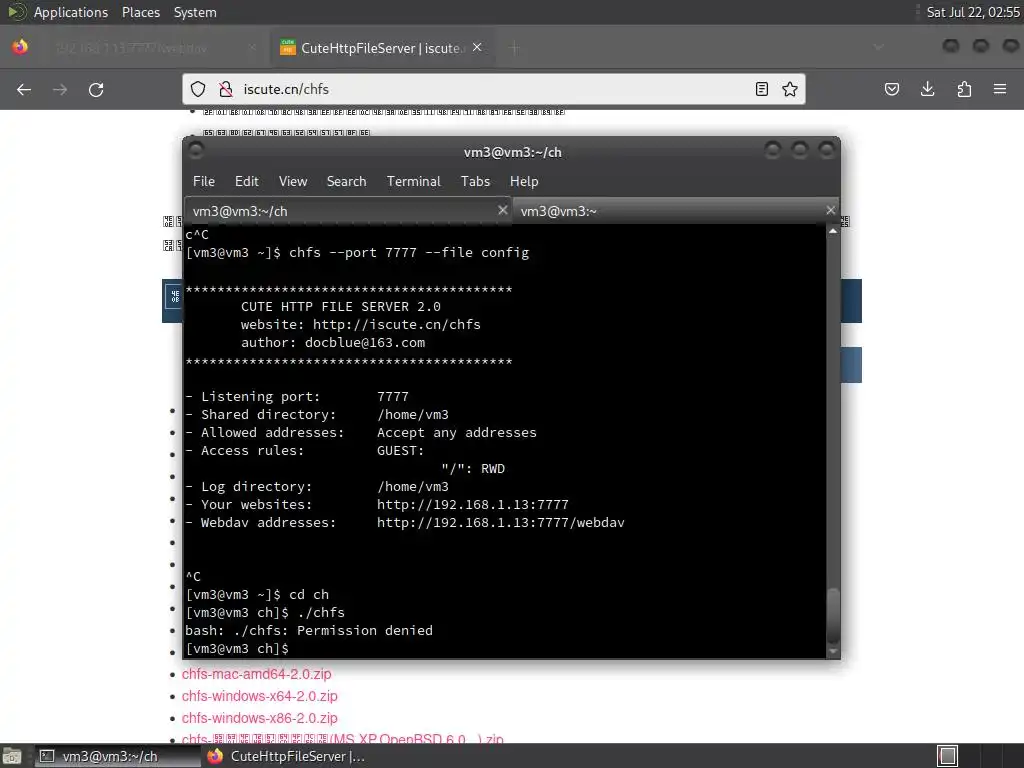Switch to CuteHttpFileServer taskbar button
Screen dimensions: 1024x768
point(287,756)
